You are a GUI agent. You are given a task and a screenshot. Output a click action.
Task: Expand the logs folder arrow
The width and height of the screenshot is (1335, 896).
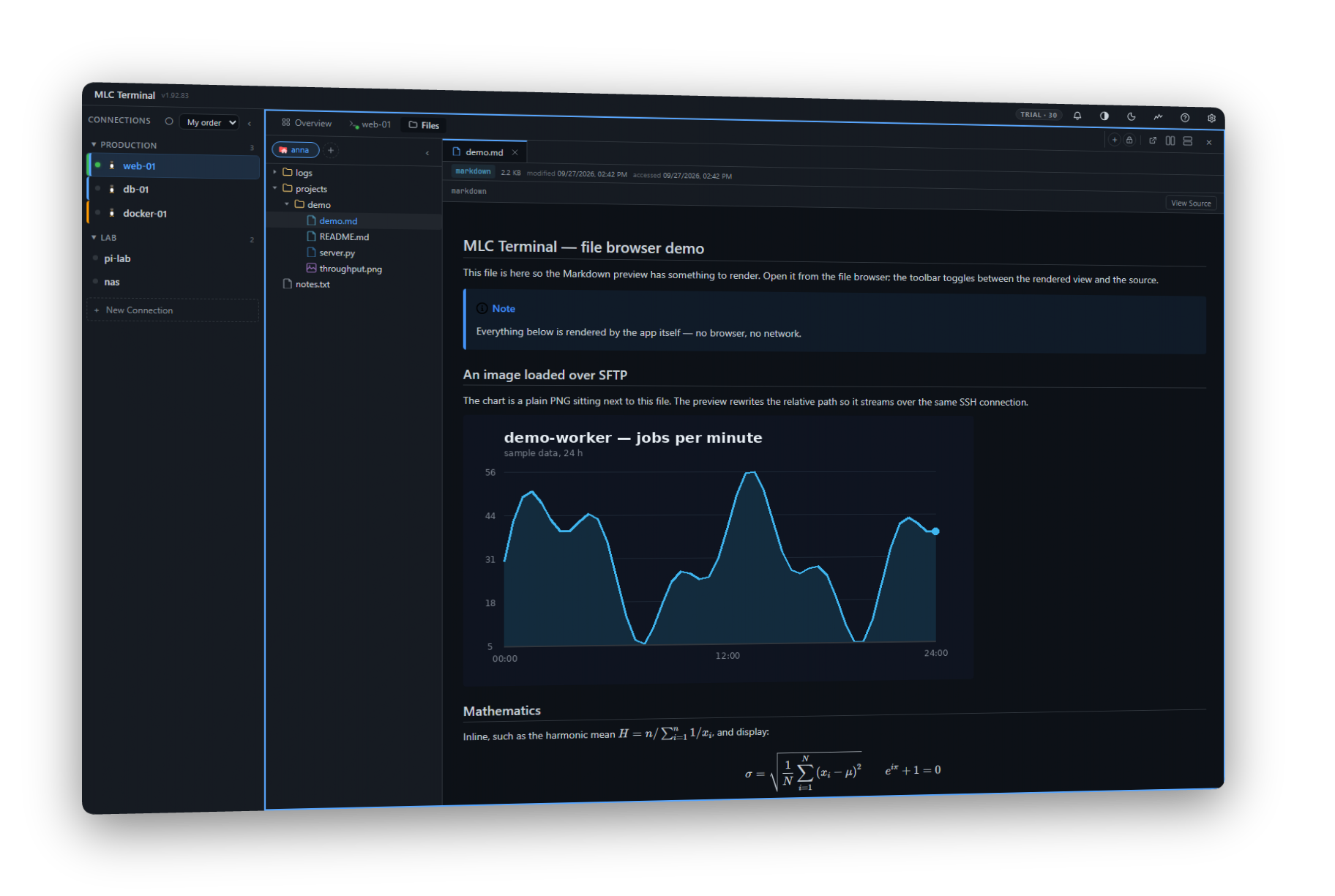click(x=275, y=172)
